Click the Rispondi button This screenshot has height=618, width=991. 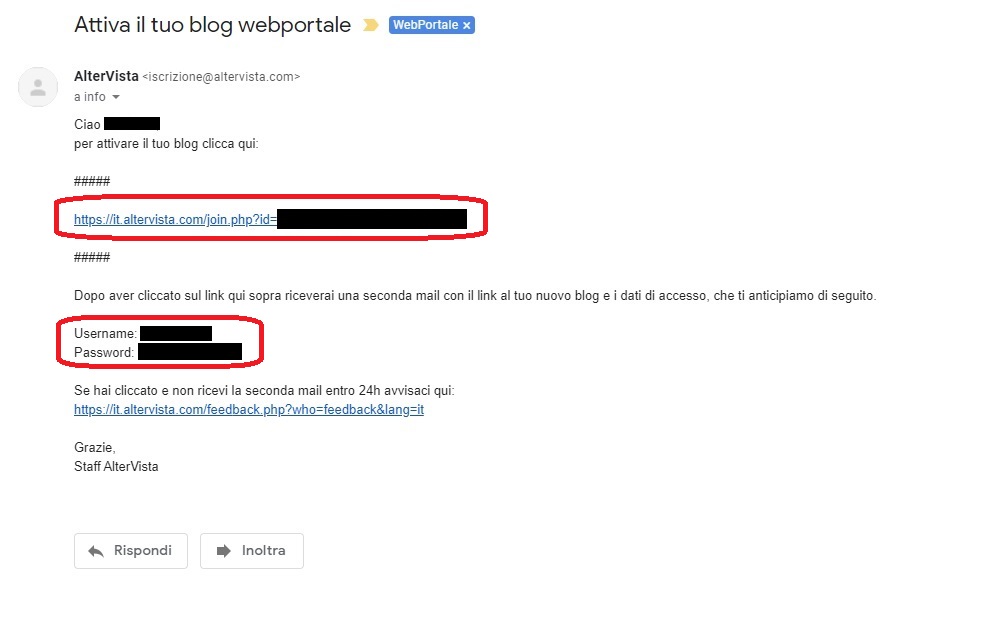[x=131, y=550]
